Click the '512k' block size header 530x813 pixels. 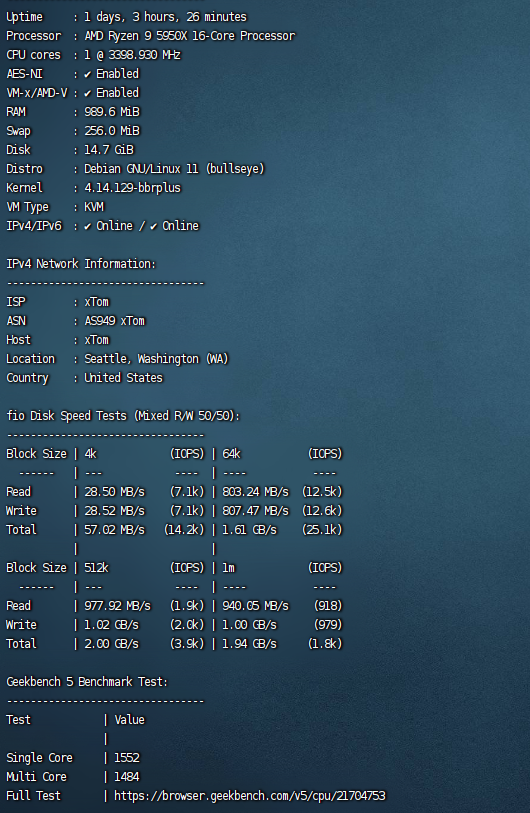pyautogui.click(x=96, y=568)
